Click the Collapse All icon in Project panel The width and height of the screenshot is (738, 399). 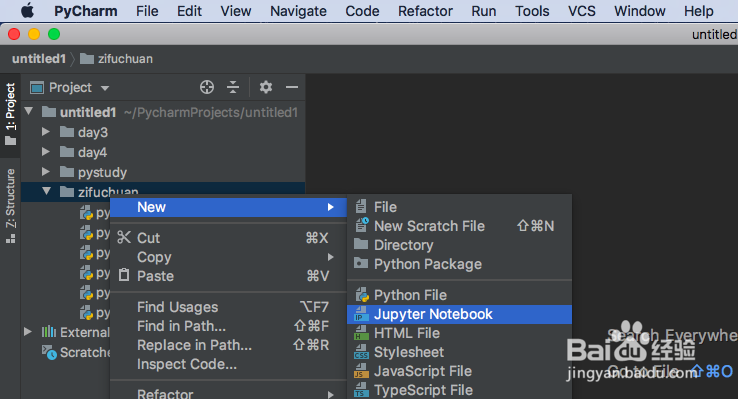233,87
